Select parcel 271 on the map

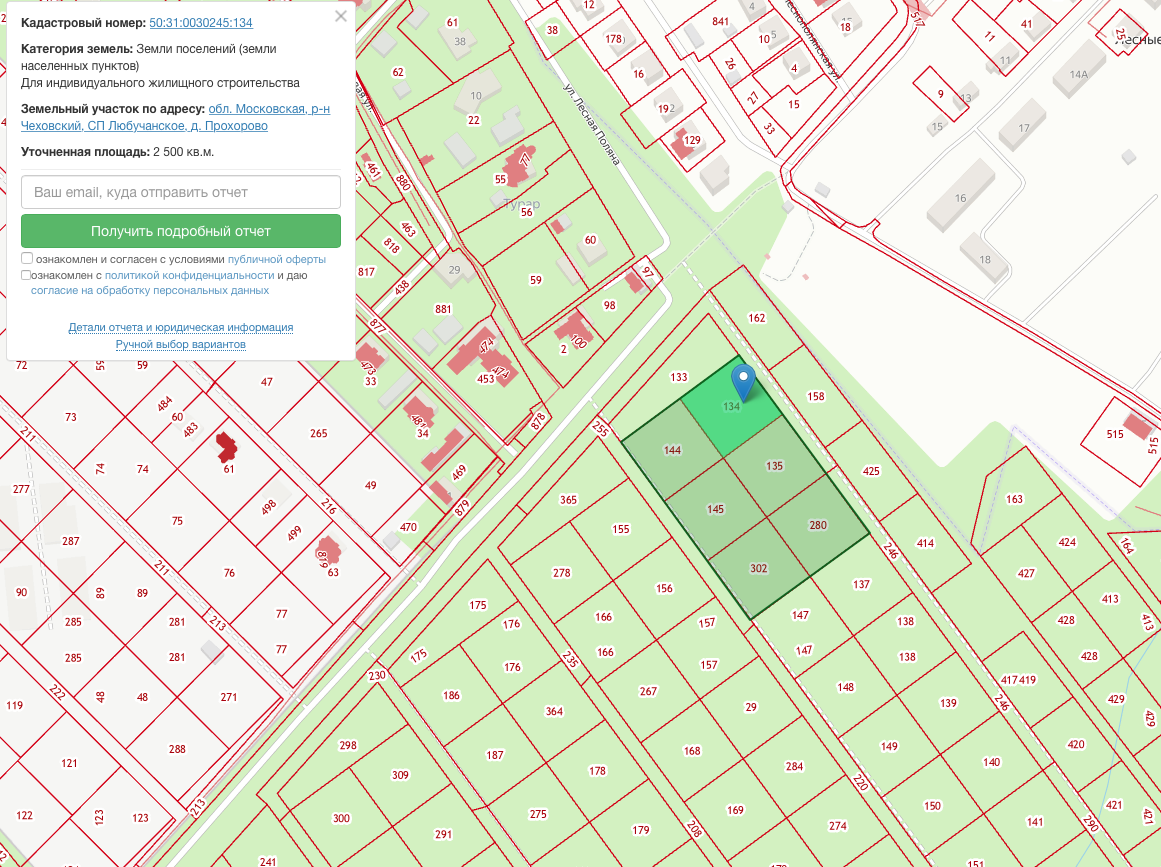click(229, 697)
